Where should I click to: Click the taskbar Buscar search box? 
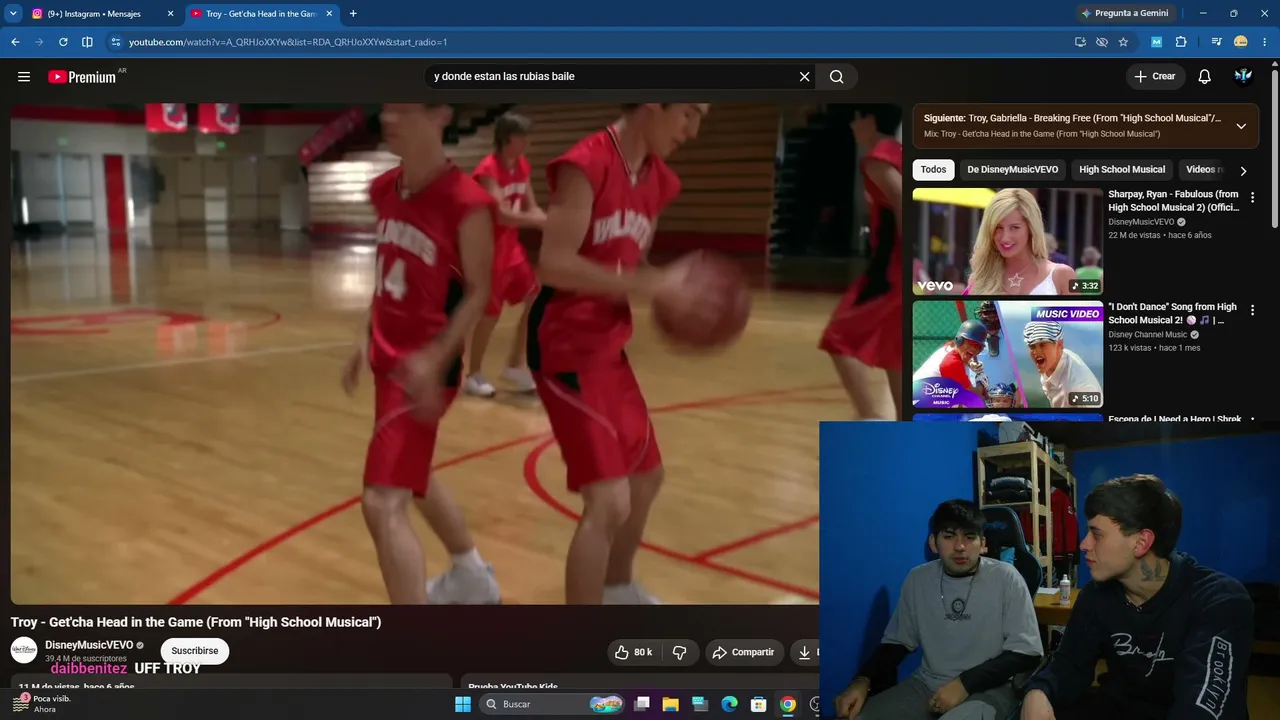point(552,704)
